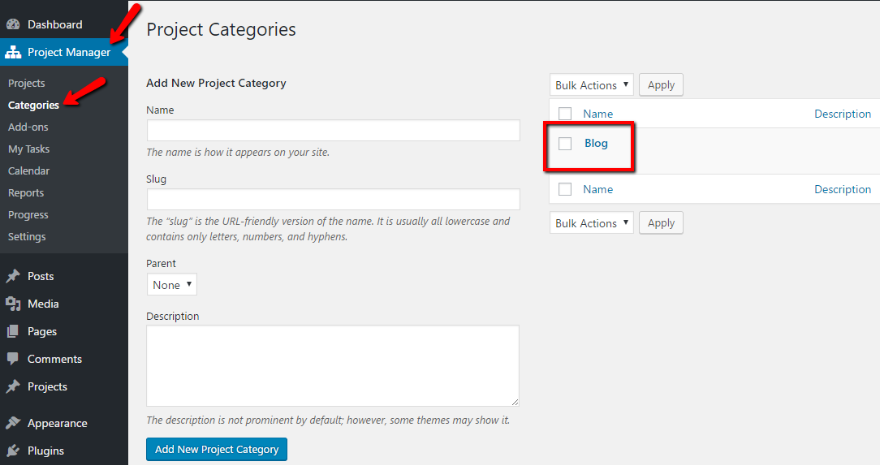Click the Plugins plug icon
This screenshot has height=465, width=880.
(13, 451)
